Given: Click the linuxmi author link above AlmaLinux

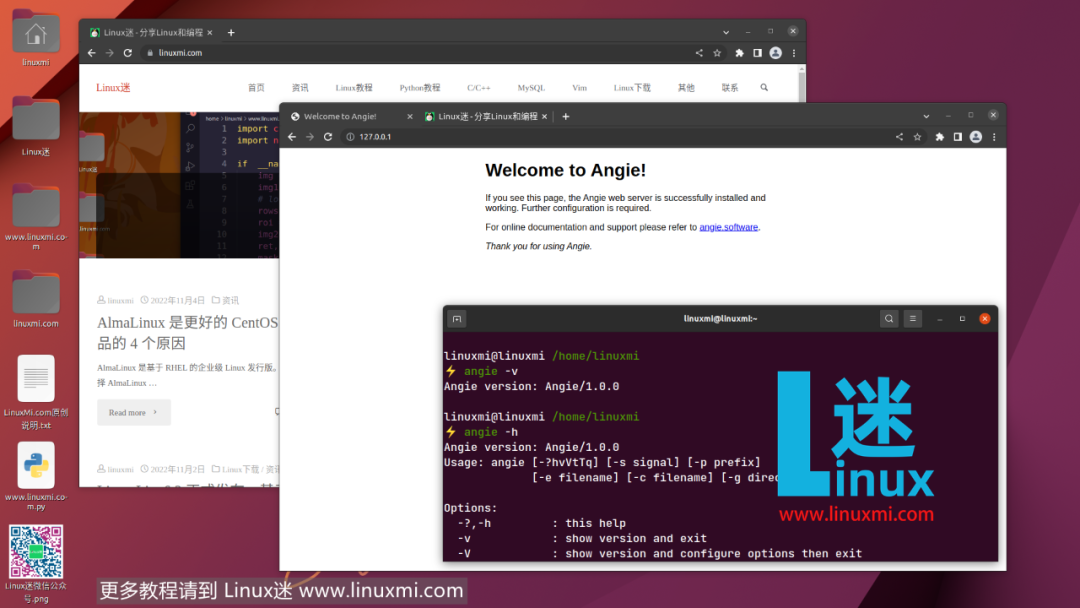Looking at the screenshot, I should tap(120, 300).
